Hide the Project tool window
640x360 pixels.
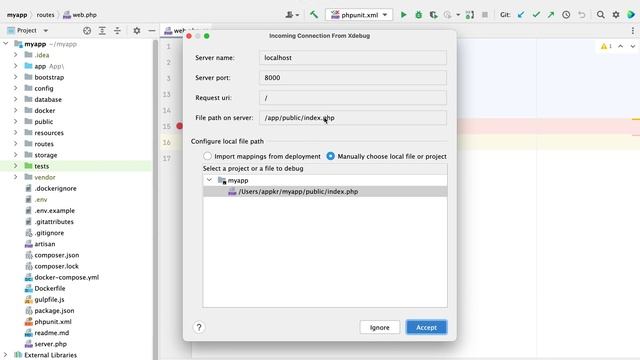[151, 31]
